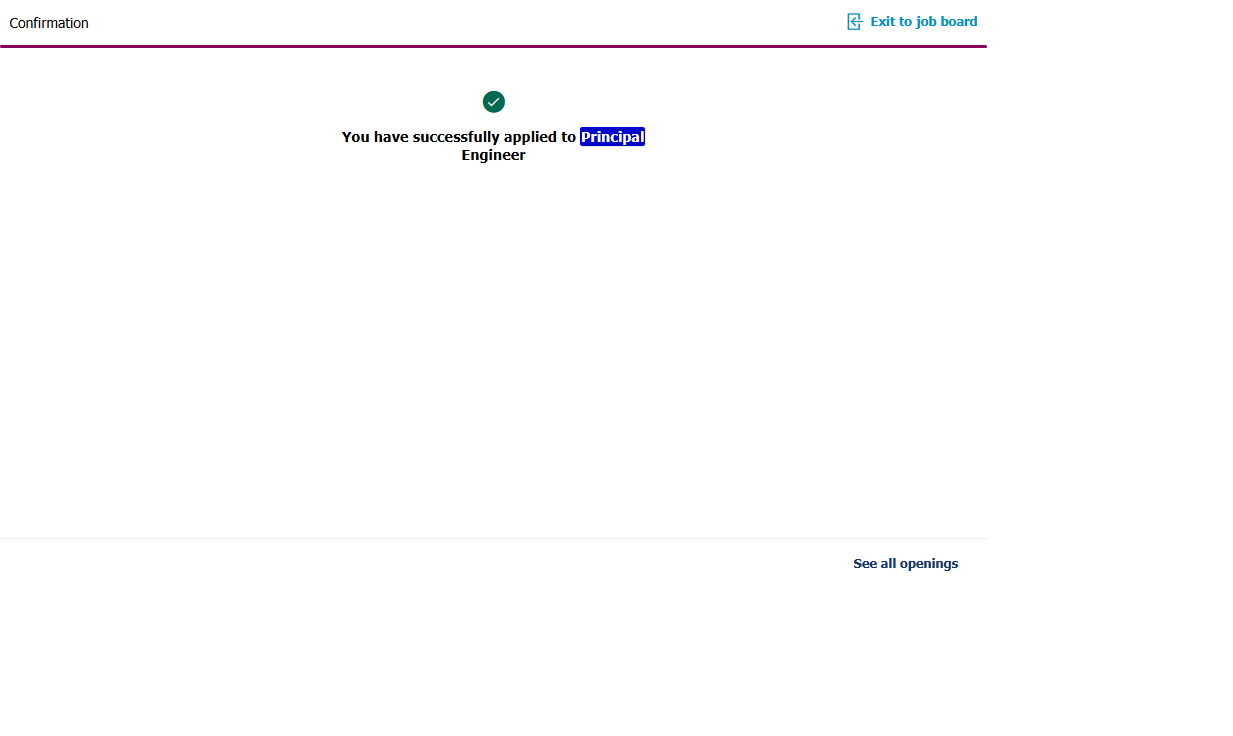The height and width of the screenshot is (736, 1233).
Task: Click the word "You" starting the message
Action: [355, 137]
